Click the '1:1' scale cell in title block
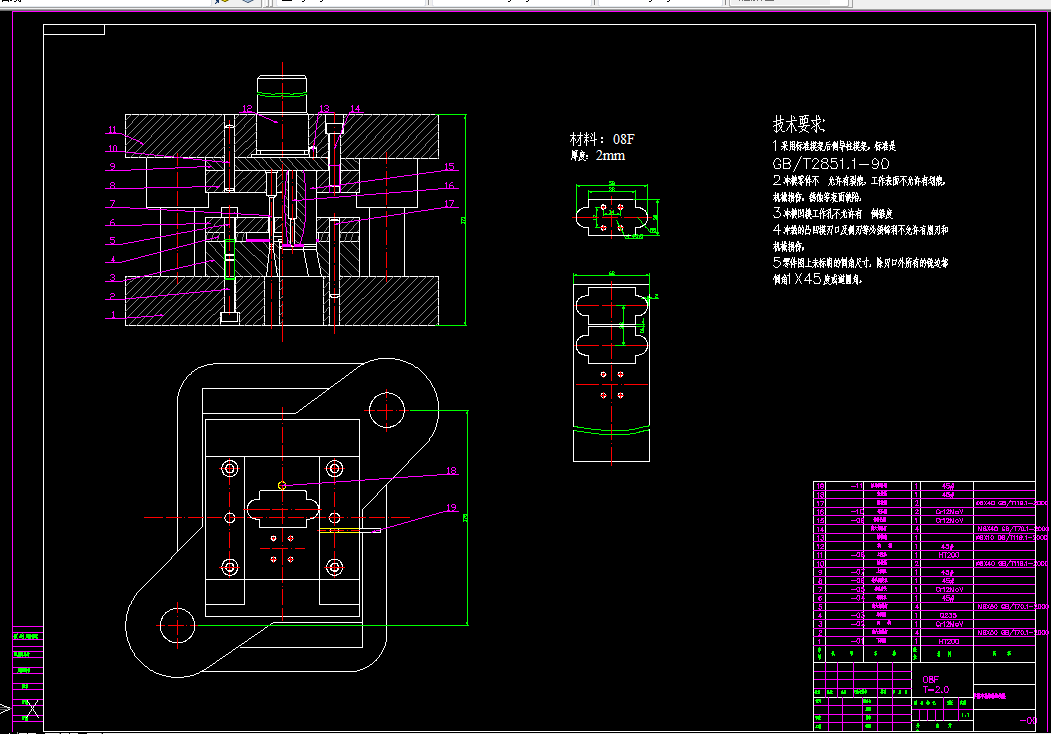Viewport: 1051px width, 734px height. tap(965, 715)
